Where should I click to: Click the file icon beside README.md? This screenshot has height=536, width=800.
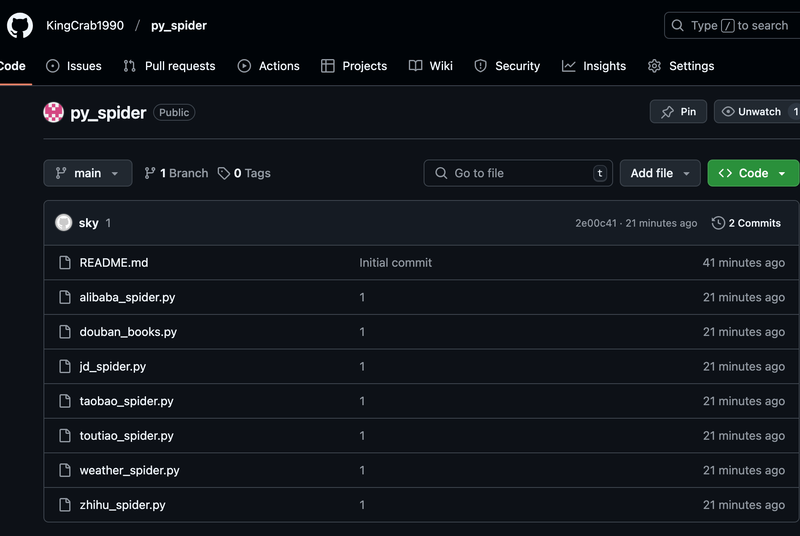pyautogui.click(x=65, y=263)
